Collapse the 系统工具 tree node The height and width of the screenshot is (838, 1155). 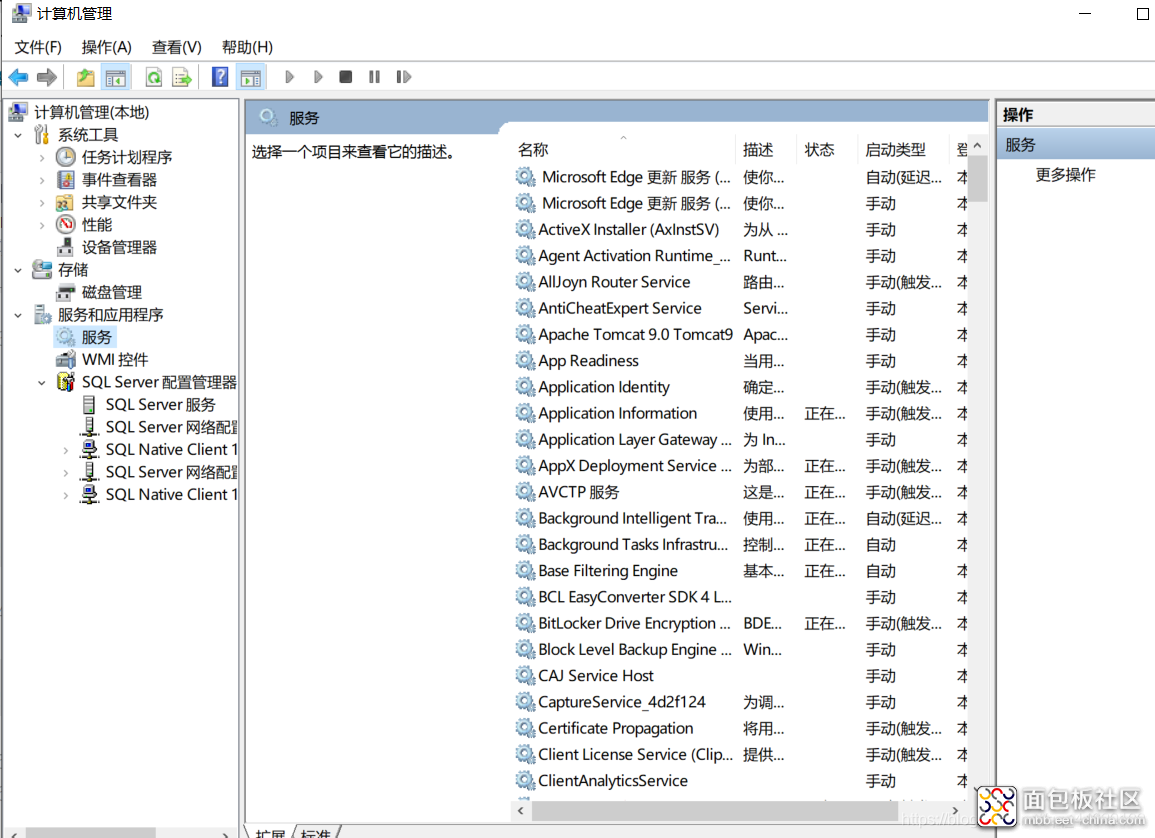(x=18, y=135)
